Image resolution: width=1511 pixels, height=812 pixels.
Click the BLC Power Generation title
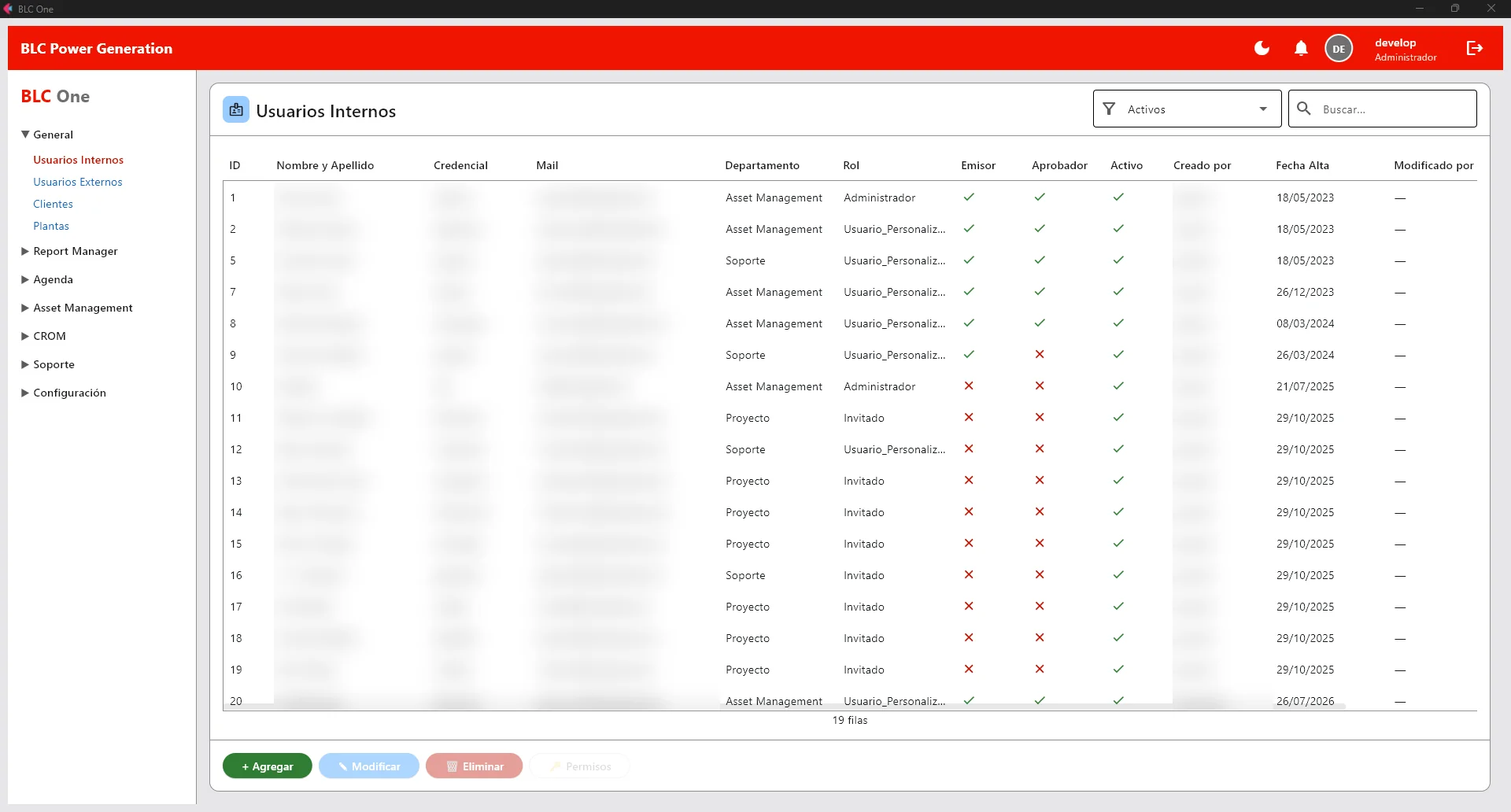[x=96, y=48]
